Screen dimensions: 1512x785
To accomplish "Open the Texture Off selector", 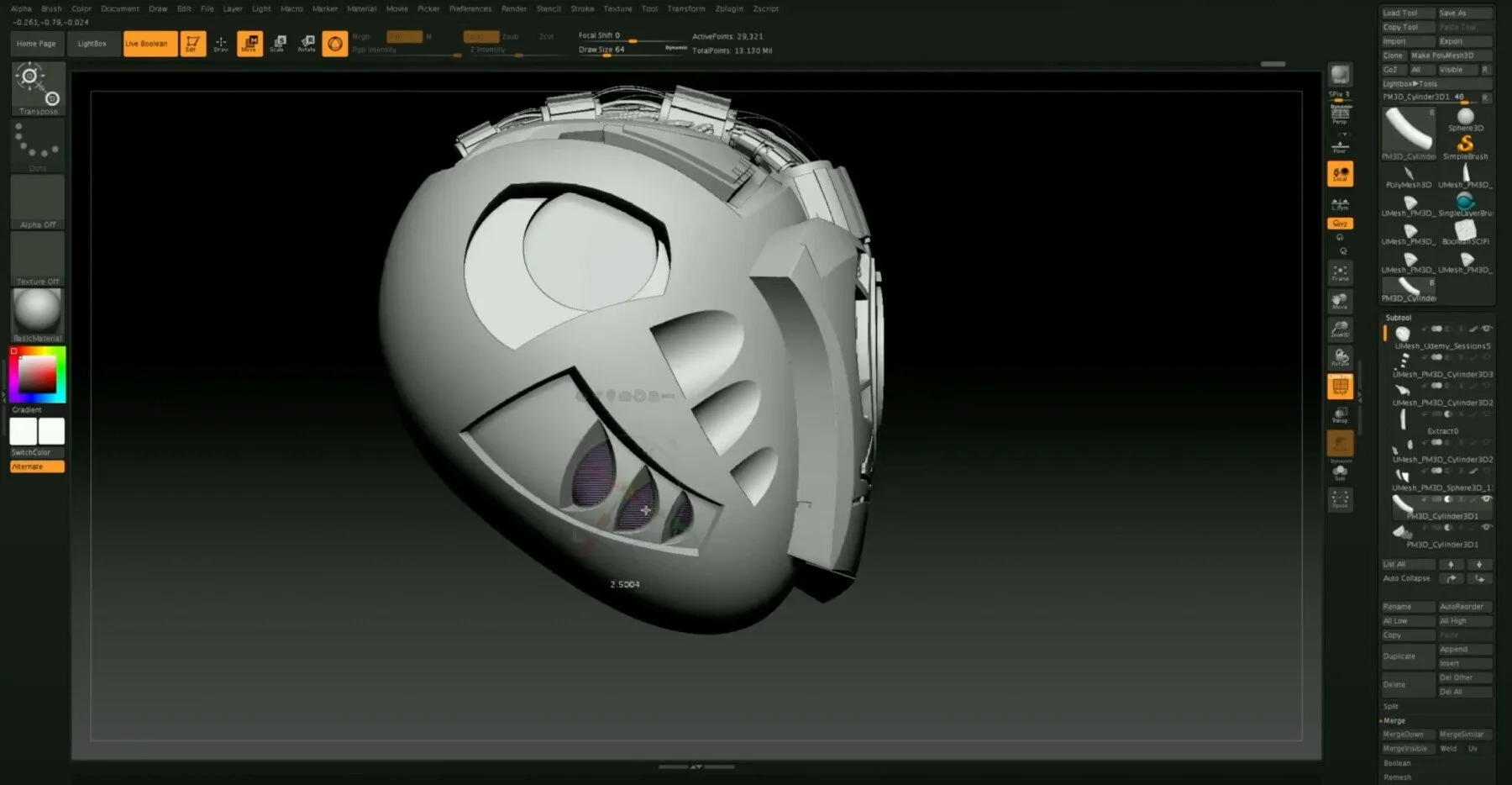I will pyautogui.click(x=38, y=258).
